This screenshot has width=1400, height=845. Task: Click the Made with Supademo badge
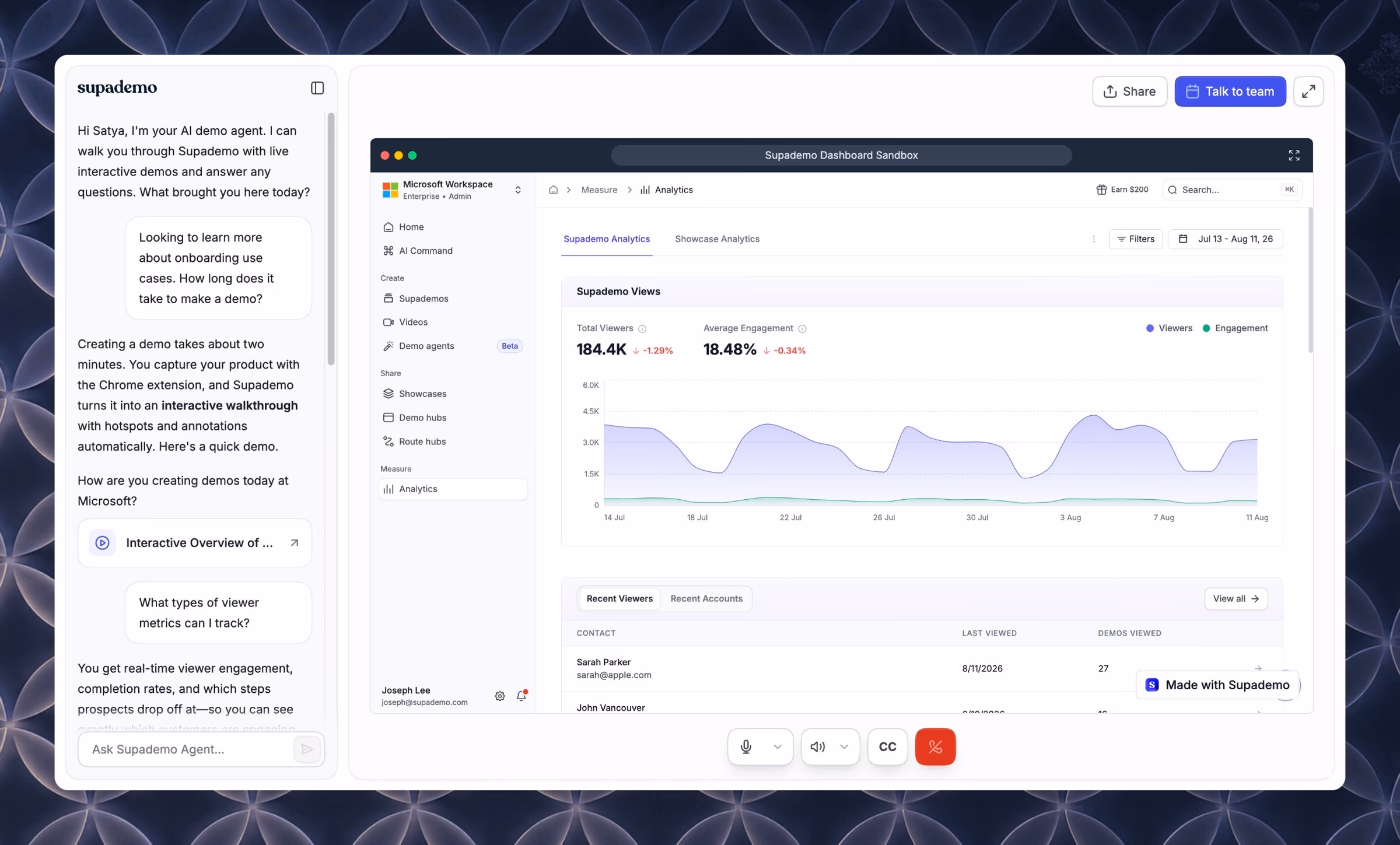(x=1218, y=685)
